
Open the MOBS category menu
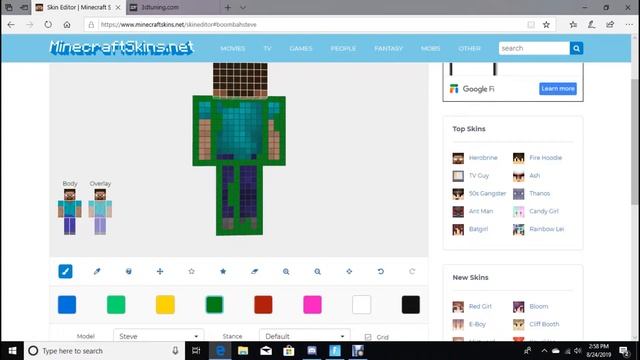pyautogui.click(x=431, y=48)
